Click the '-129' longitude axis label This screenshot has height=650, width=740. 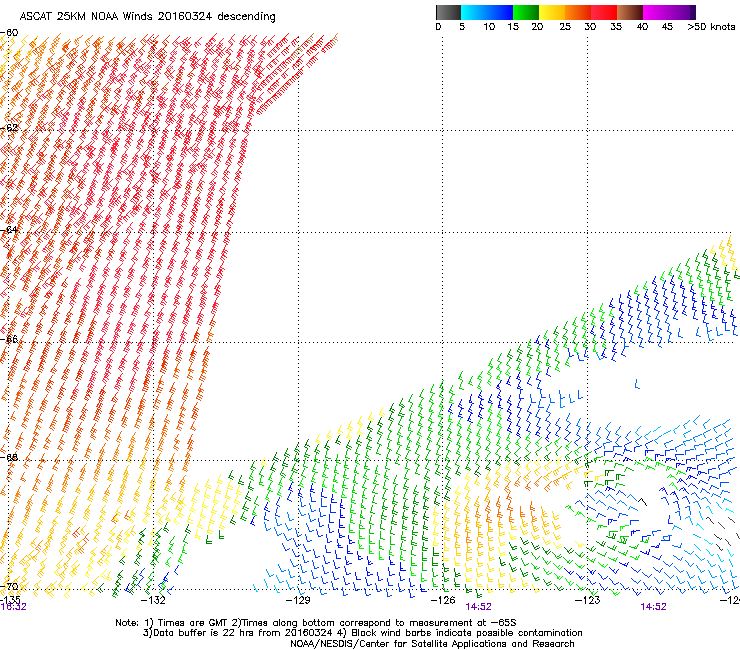point(298,600)
